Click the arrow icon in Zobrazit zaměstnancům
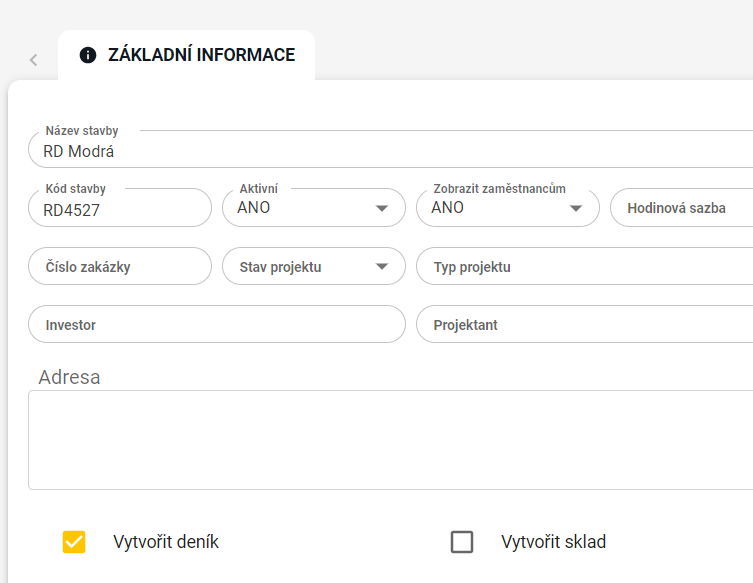 click(576, 208)
